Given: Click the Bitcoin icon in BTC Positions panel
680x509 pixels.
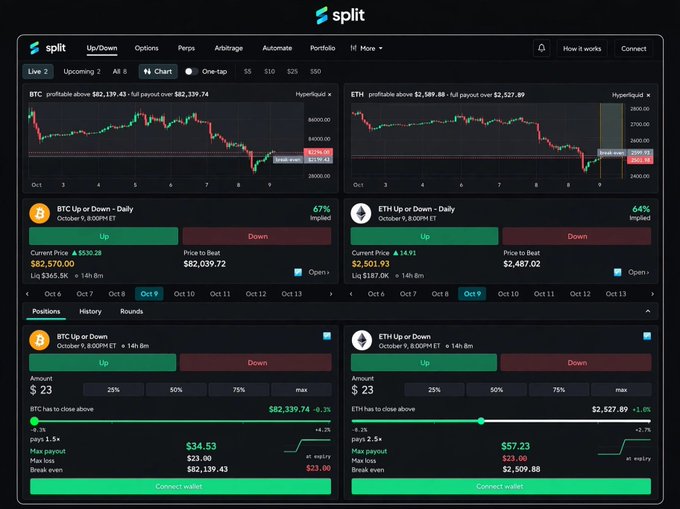Looking at the screenshot, I should pyautogui.click(x=39, y=340).
